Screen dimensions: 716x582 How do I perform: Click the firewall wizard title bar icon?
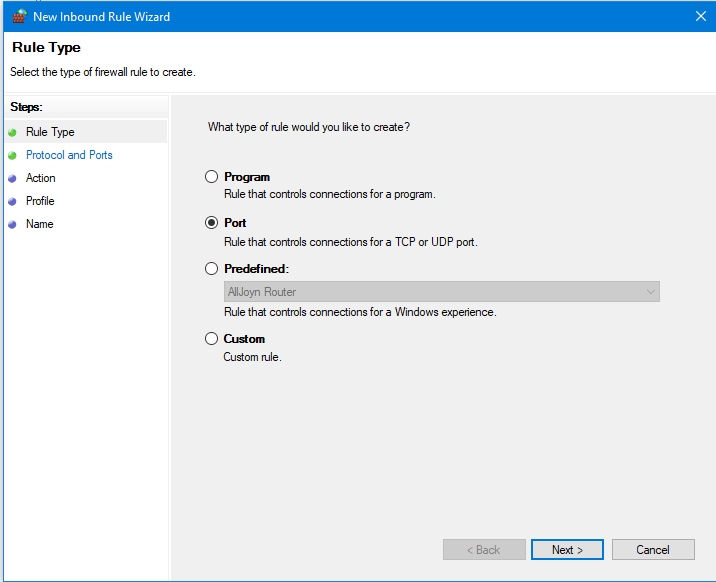[x=20, y=16]
